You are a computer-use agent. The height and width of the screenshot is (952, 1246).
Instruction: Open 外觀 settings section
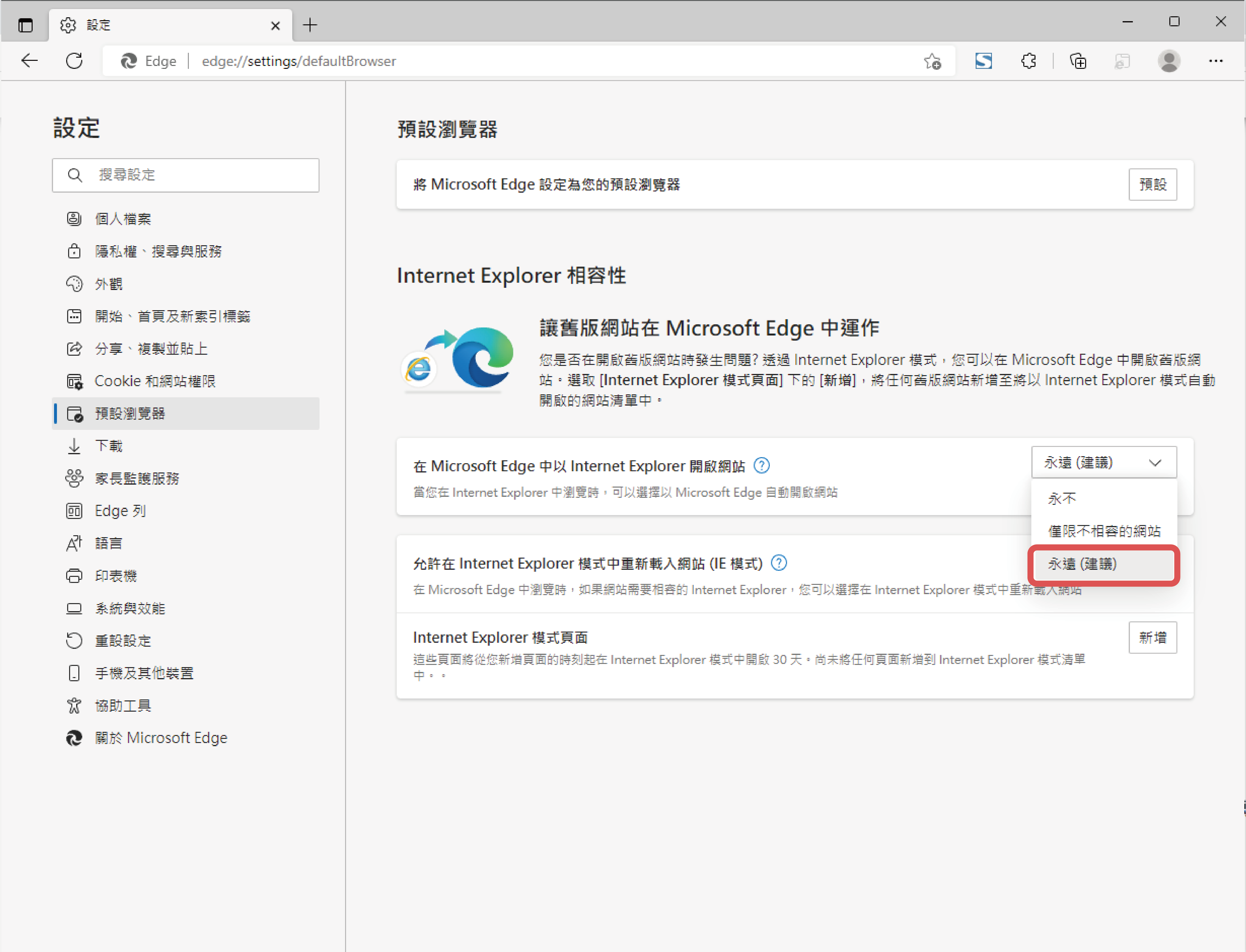point(186,283)
